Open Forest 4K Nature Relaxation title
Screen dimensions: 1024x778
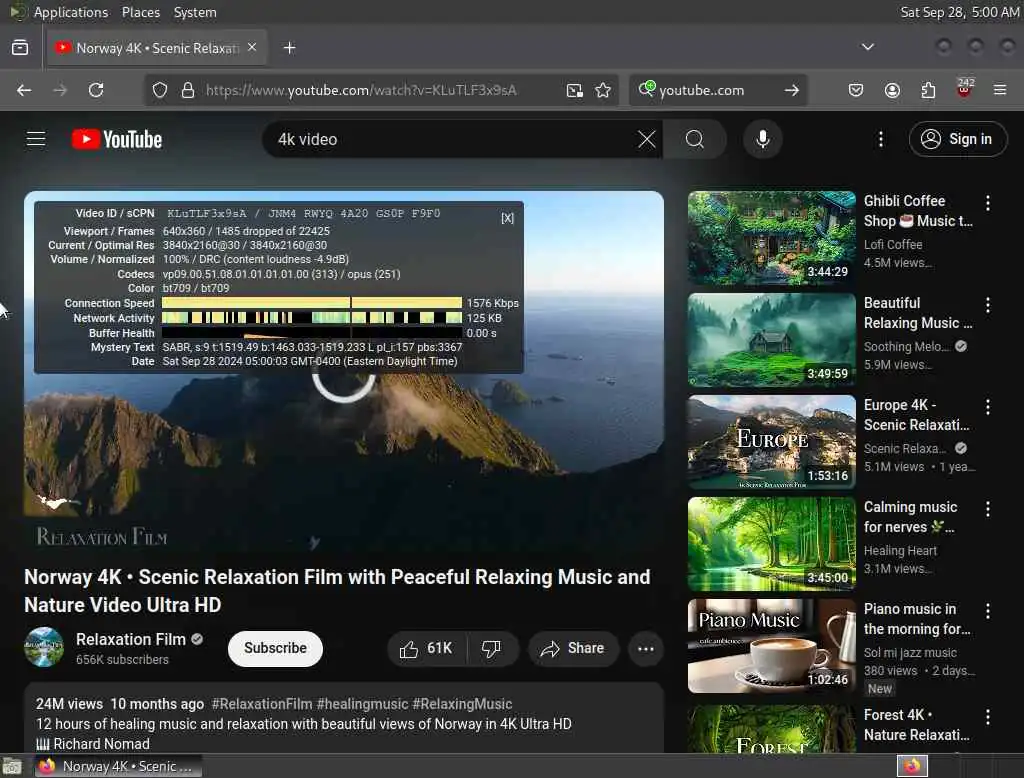click(x=916, y=725)
